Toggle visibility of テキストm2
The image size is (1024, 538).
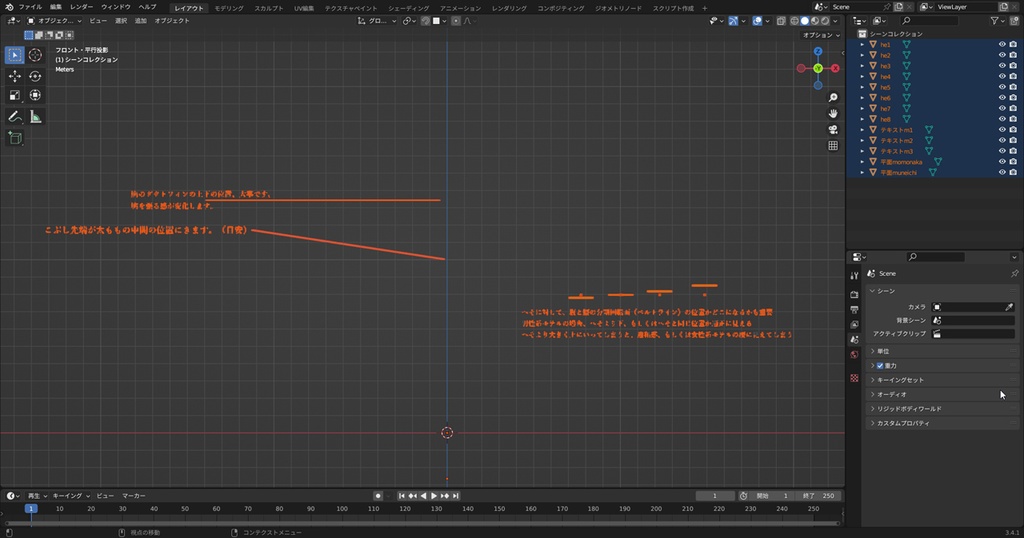coord(1002,140)
